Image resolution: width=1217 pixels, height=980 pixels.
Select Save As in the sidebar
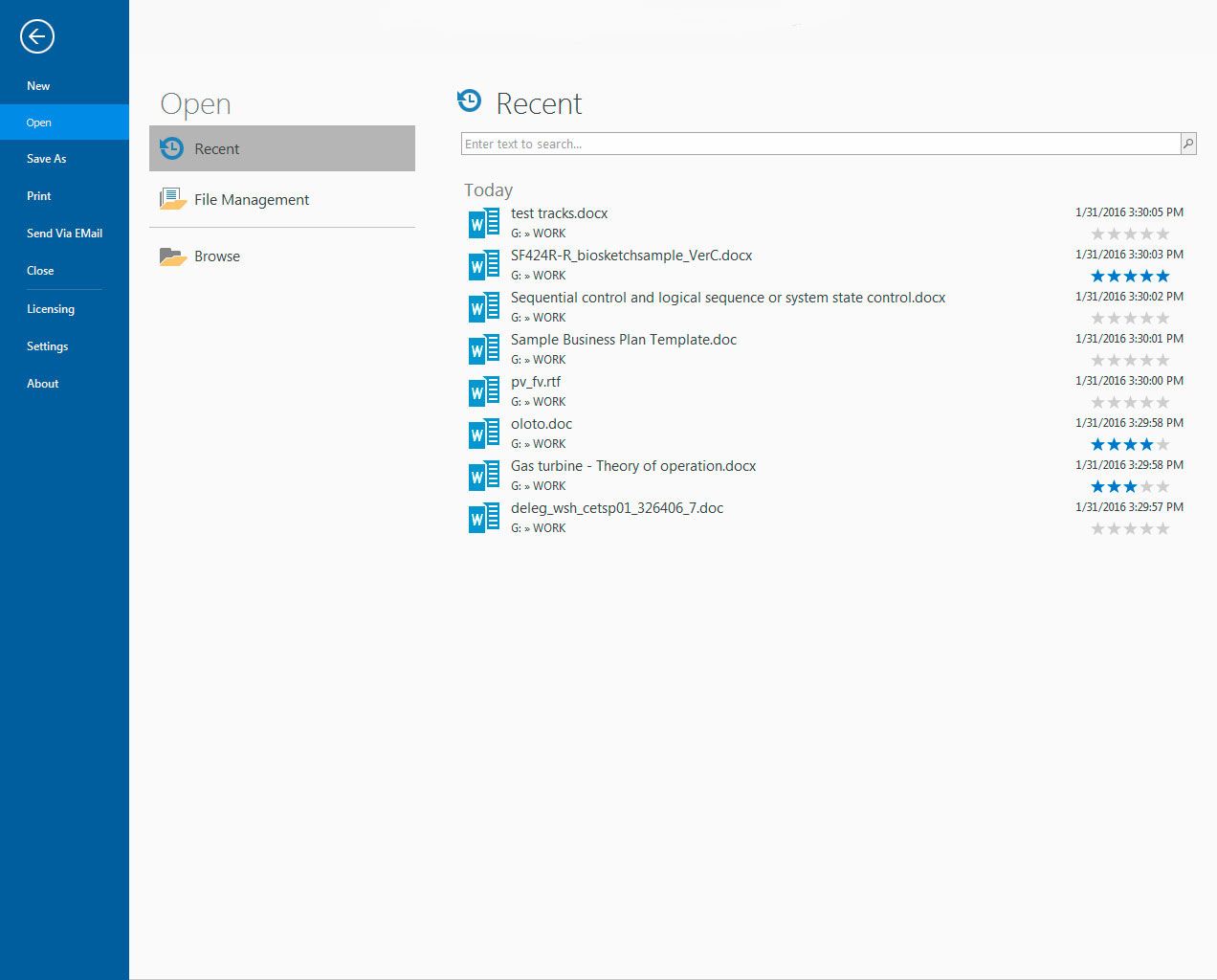tap(46, 159)
